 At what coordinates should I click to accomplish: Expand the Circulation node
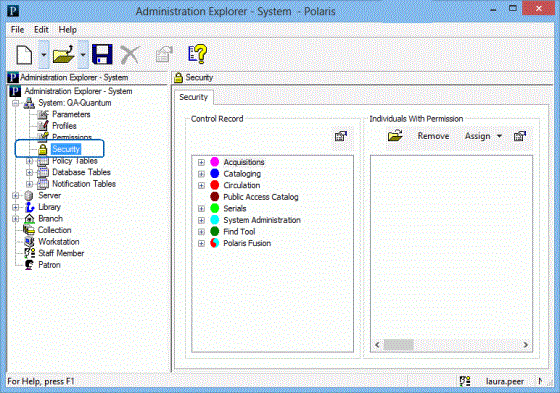pos(201,186)
